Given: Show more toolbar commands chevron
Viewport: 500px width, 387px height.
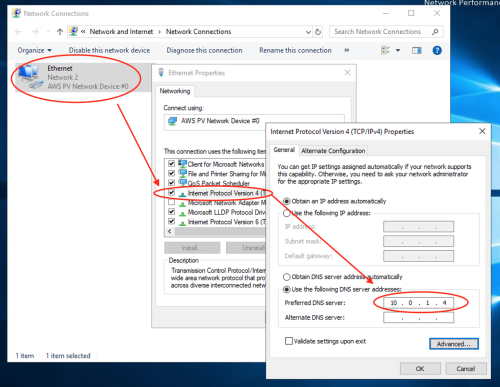Looking at the screenshot, I should 347,50.
